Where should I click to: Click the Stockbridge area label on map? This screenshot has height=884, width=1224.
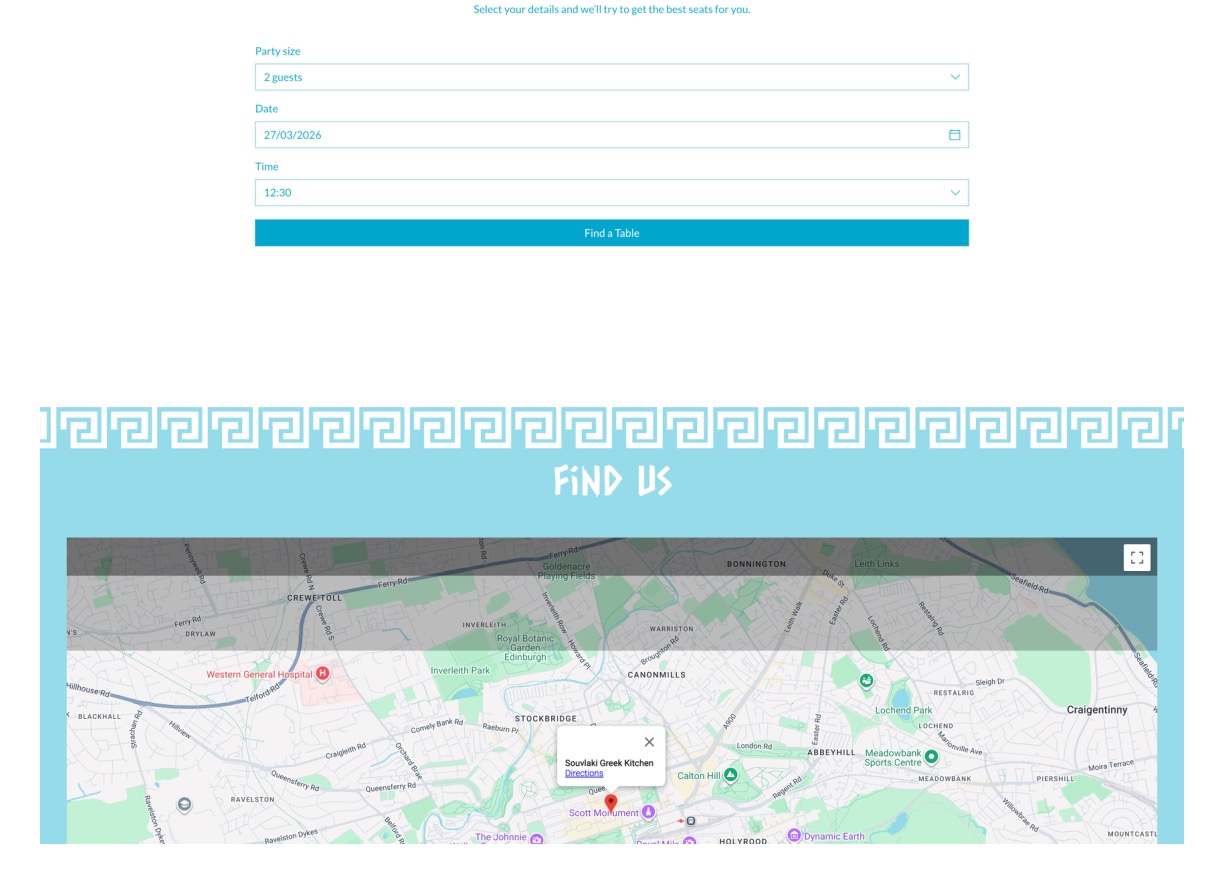545,718
